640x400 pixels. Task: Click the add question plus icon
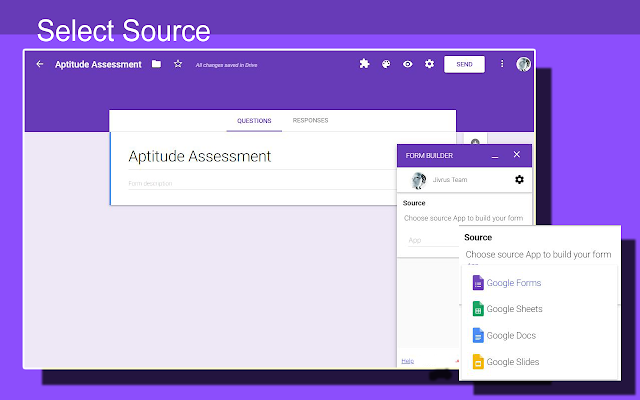point(475,141)
